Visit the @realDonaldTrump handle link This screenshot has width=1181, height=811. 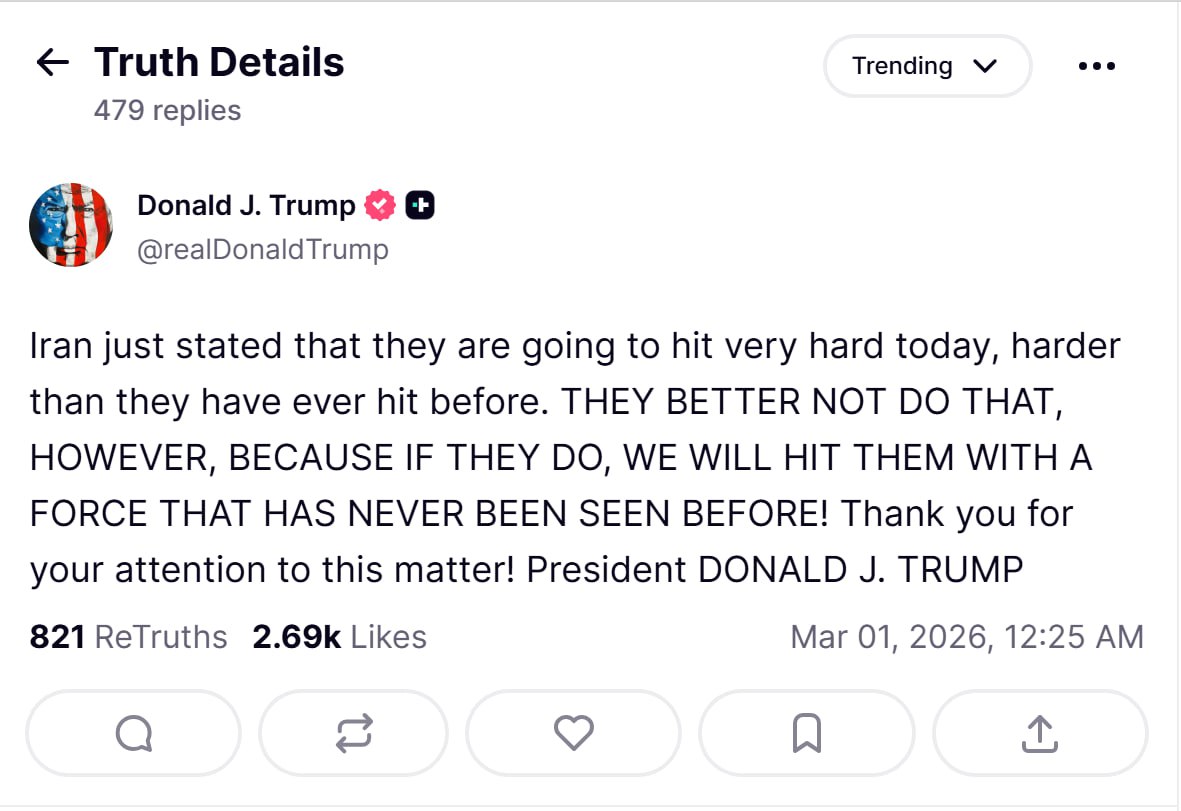point(262,248)
